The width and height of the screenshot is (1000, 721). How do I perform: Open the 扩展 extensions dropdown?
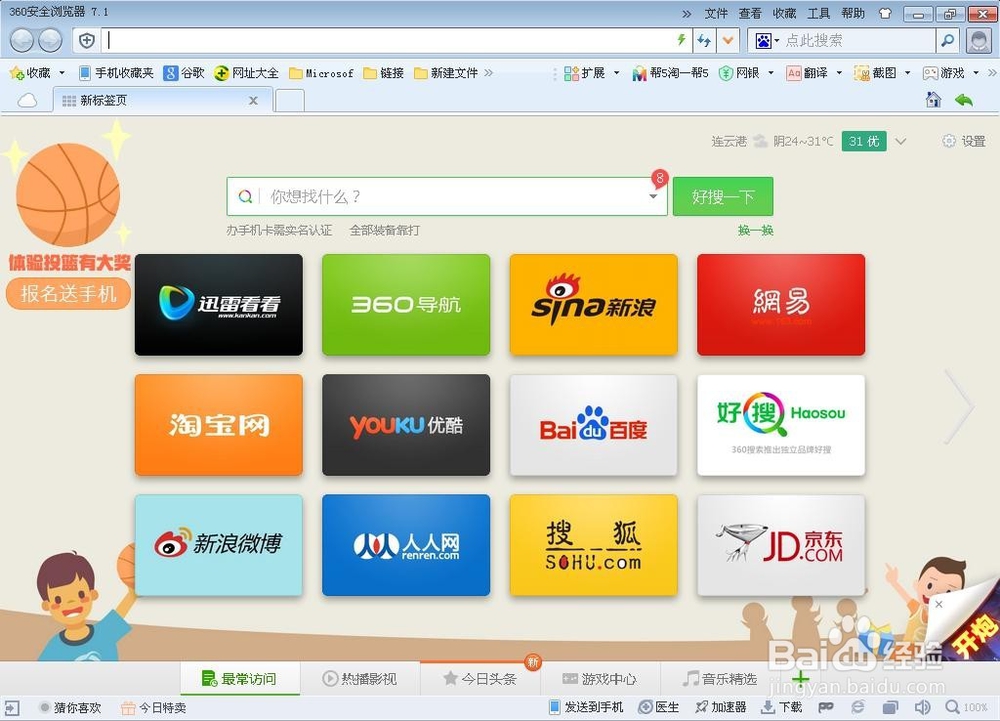tap(592, 73)
